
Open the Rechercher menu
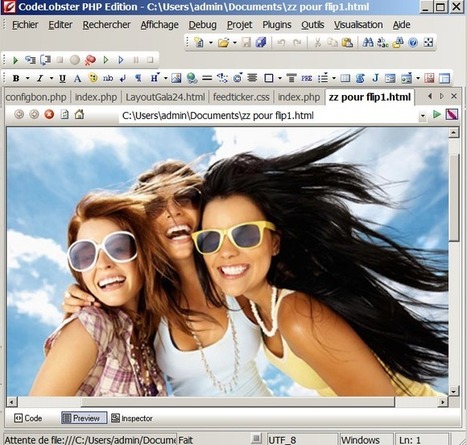tap(106, 25)
